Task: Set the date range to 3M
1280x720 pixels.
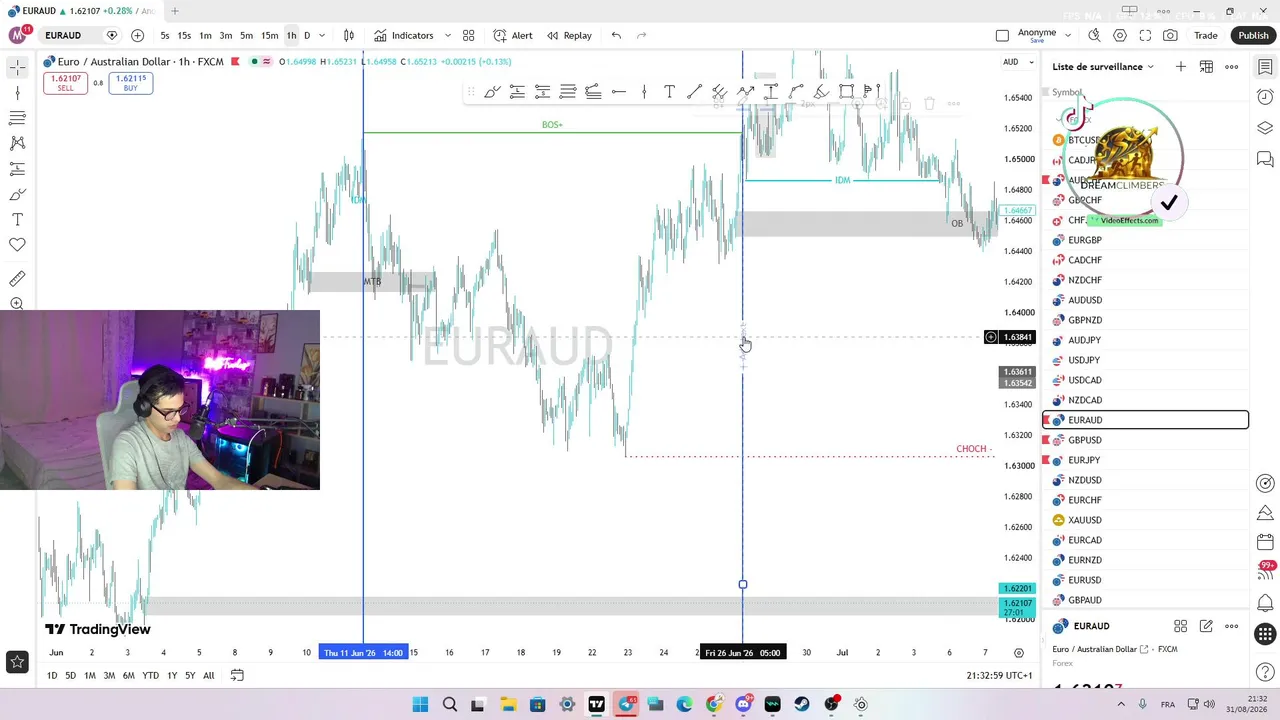Action: (109, 676)
